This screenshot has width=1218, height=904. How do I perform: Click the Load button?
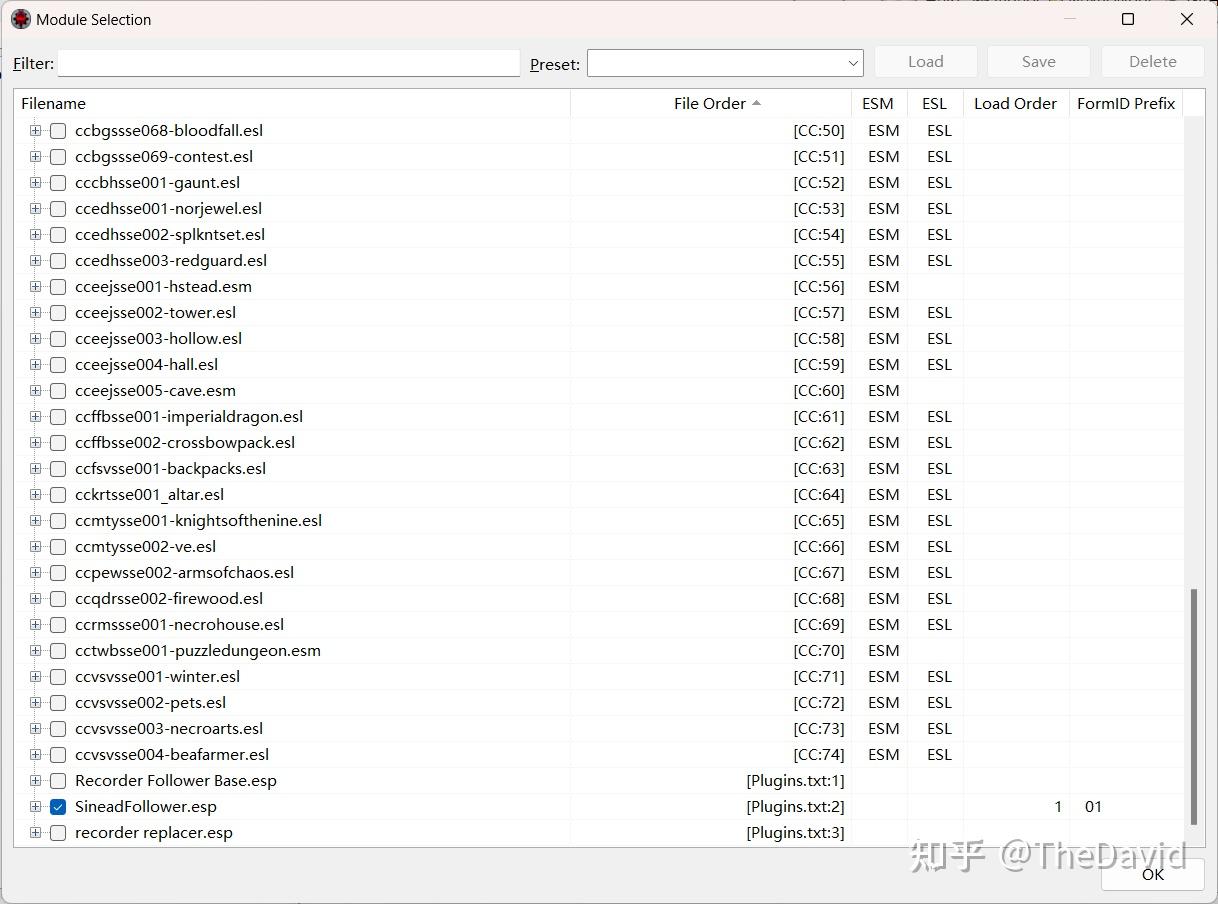(x=925, y=61)
